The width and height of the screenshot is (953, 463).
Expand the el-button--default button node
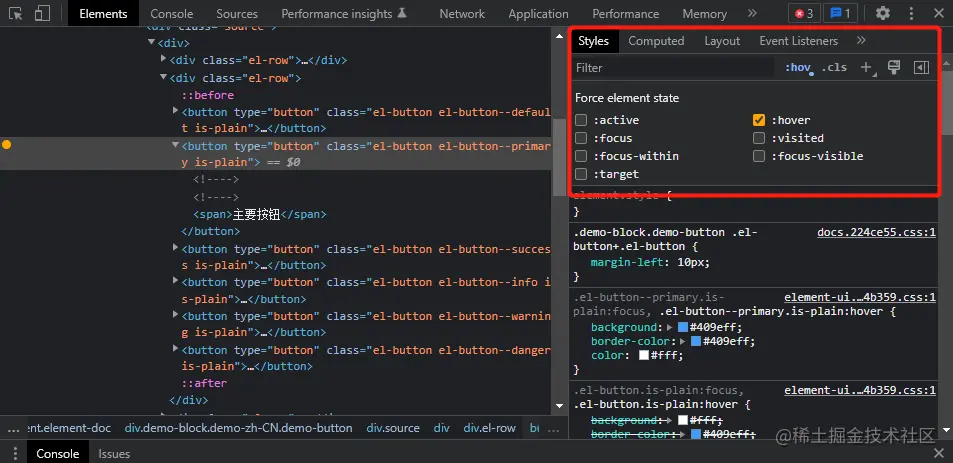tap(176, 111)
